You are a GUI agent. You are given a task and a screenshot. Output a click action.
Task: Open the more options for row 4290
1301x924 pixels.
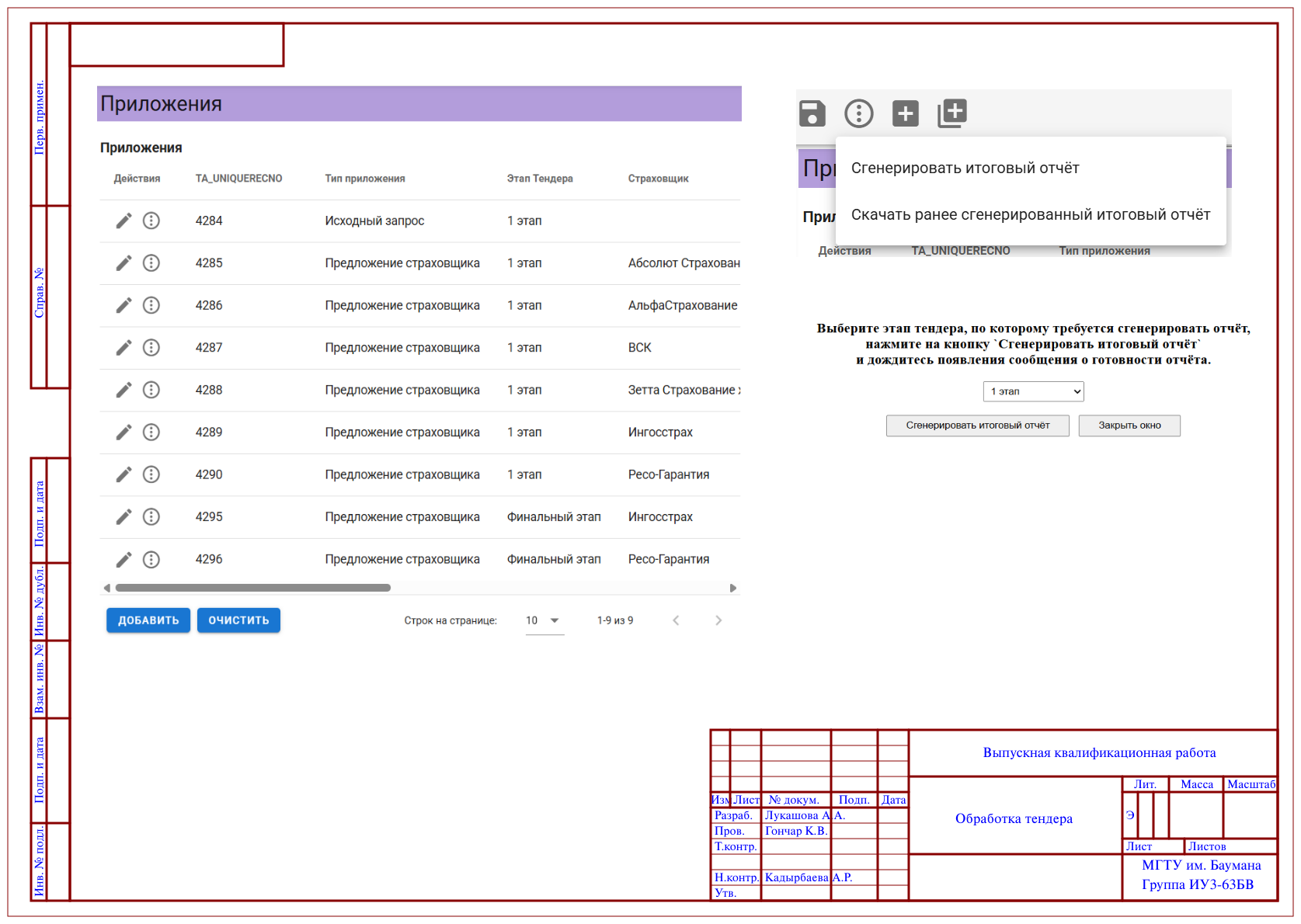click(151, 474)
